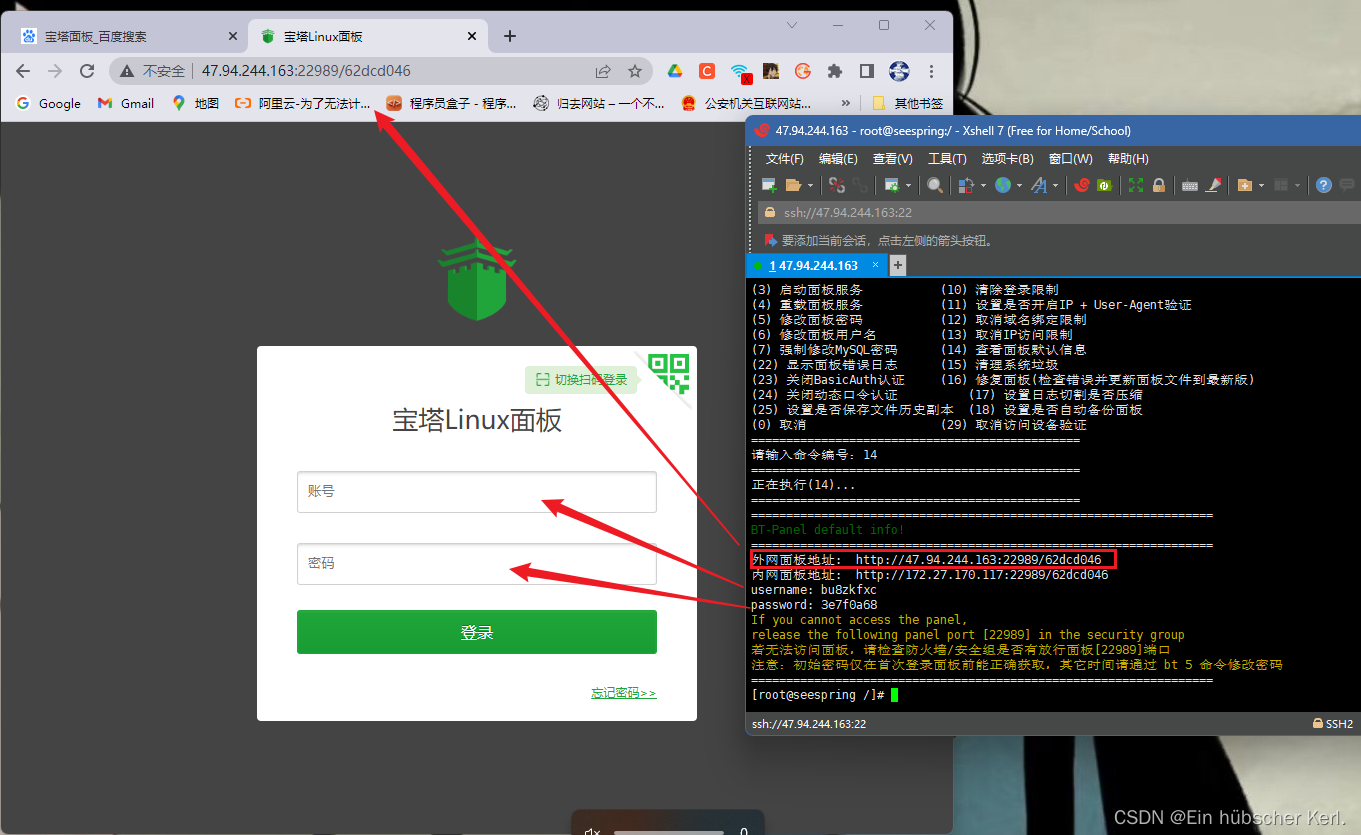Open the 地图 bookmark
Screen dimensions: 1361x835
(x=195, y=103)
